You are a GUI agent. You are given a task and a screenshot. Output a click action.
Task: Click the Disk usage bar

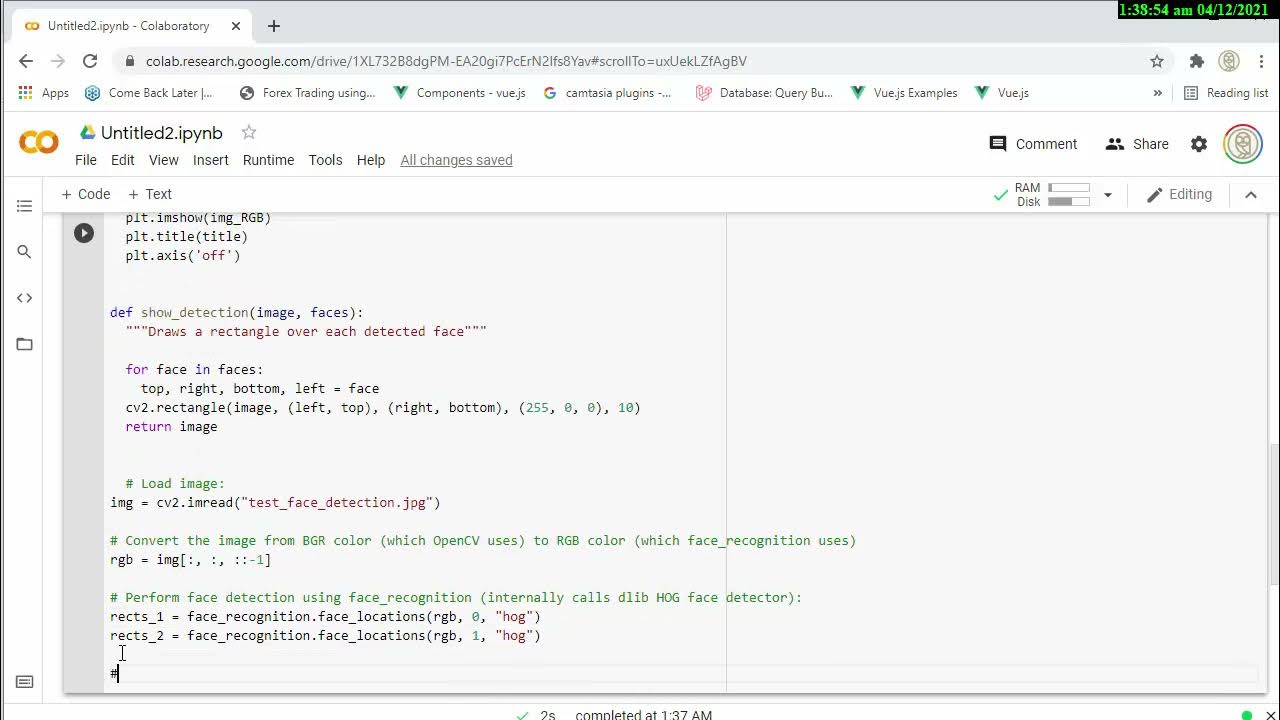(1069, 202)
